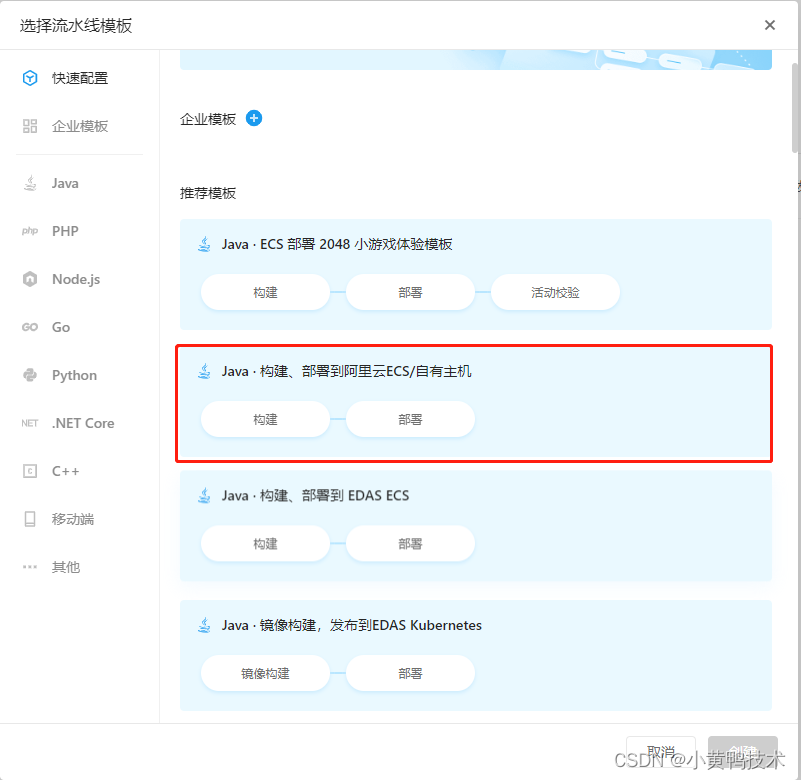Click 构建 stage in EDAS ECS template
This screenshot has width=801, height=780.
[265, 543]
